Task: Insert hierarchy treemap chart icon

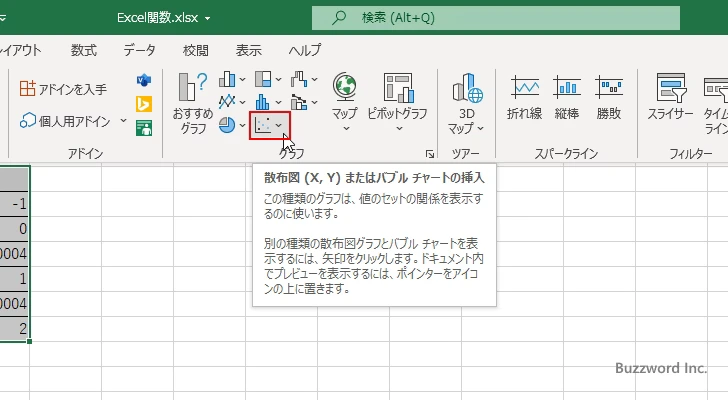Action: pos(263,79)
